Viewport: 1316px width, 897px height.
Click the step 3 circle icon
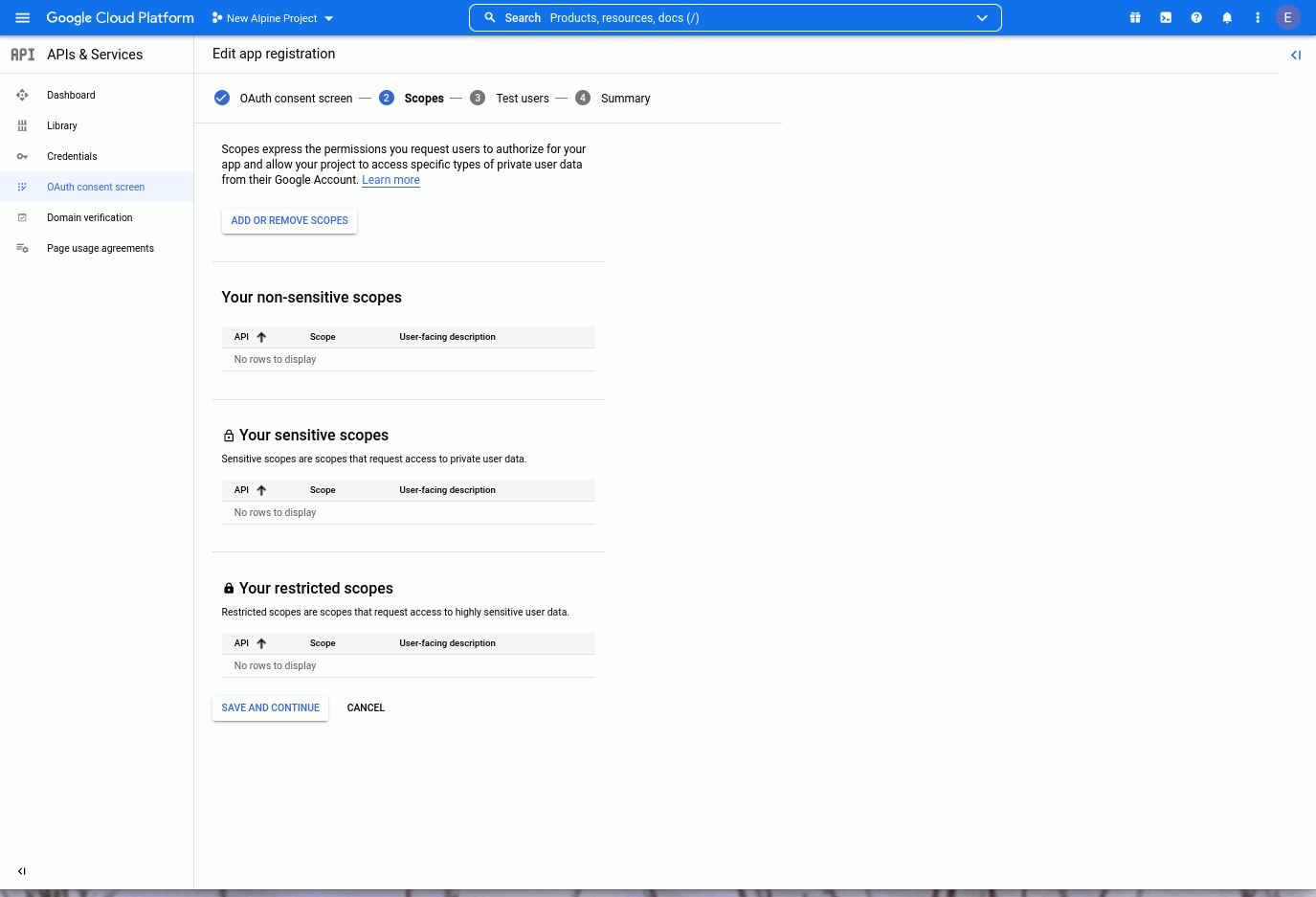[x=478, y=98]
